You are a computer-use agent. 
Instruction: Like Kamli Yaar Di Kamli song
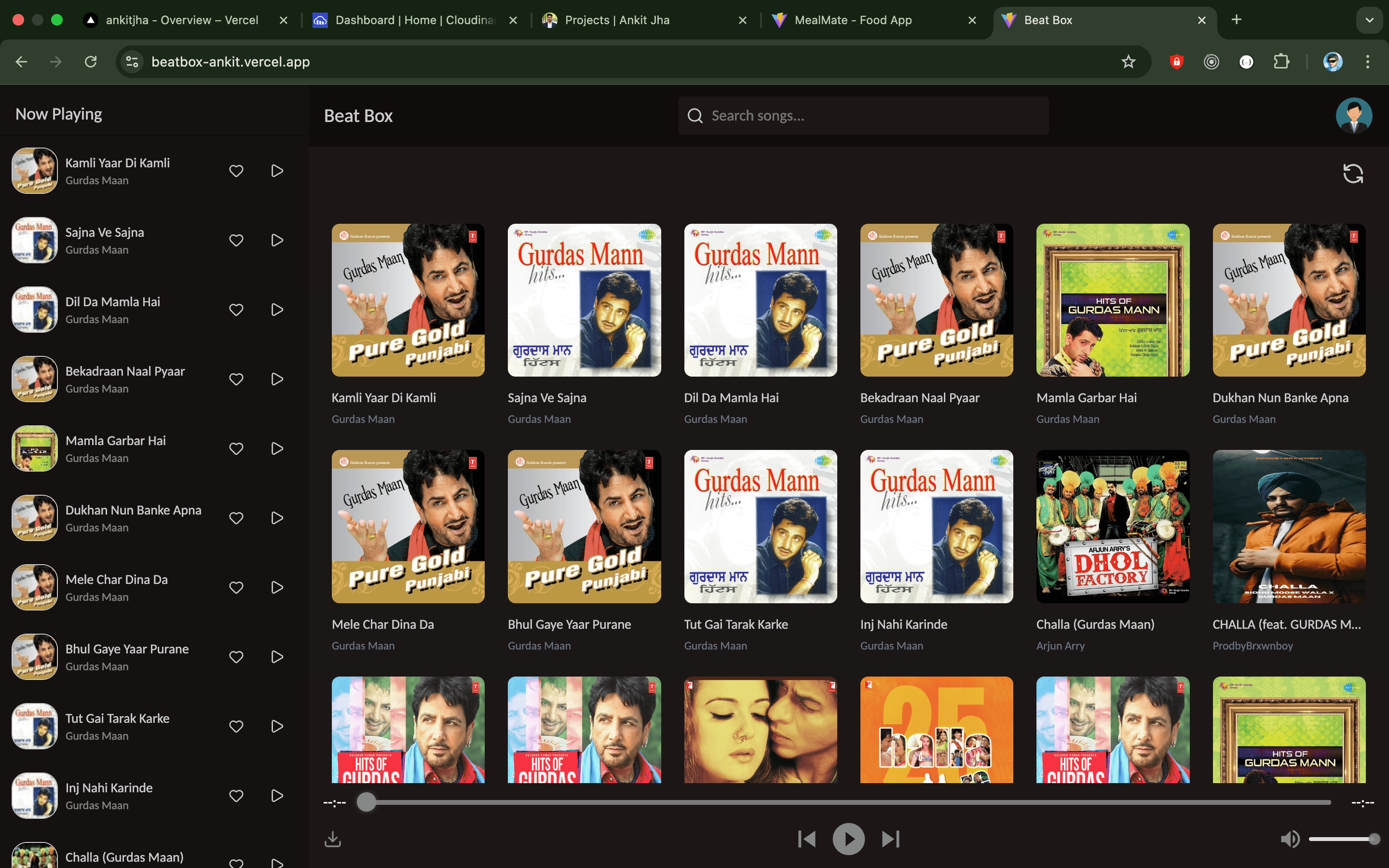[x=236, y=171]
